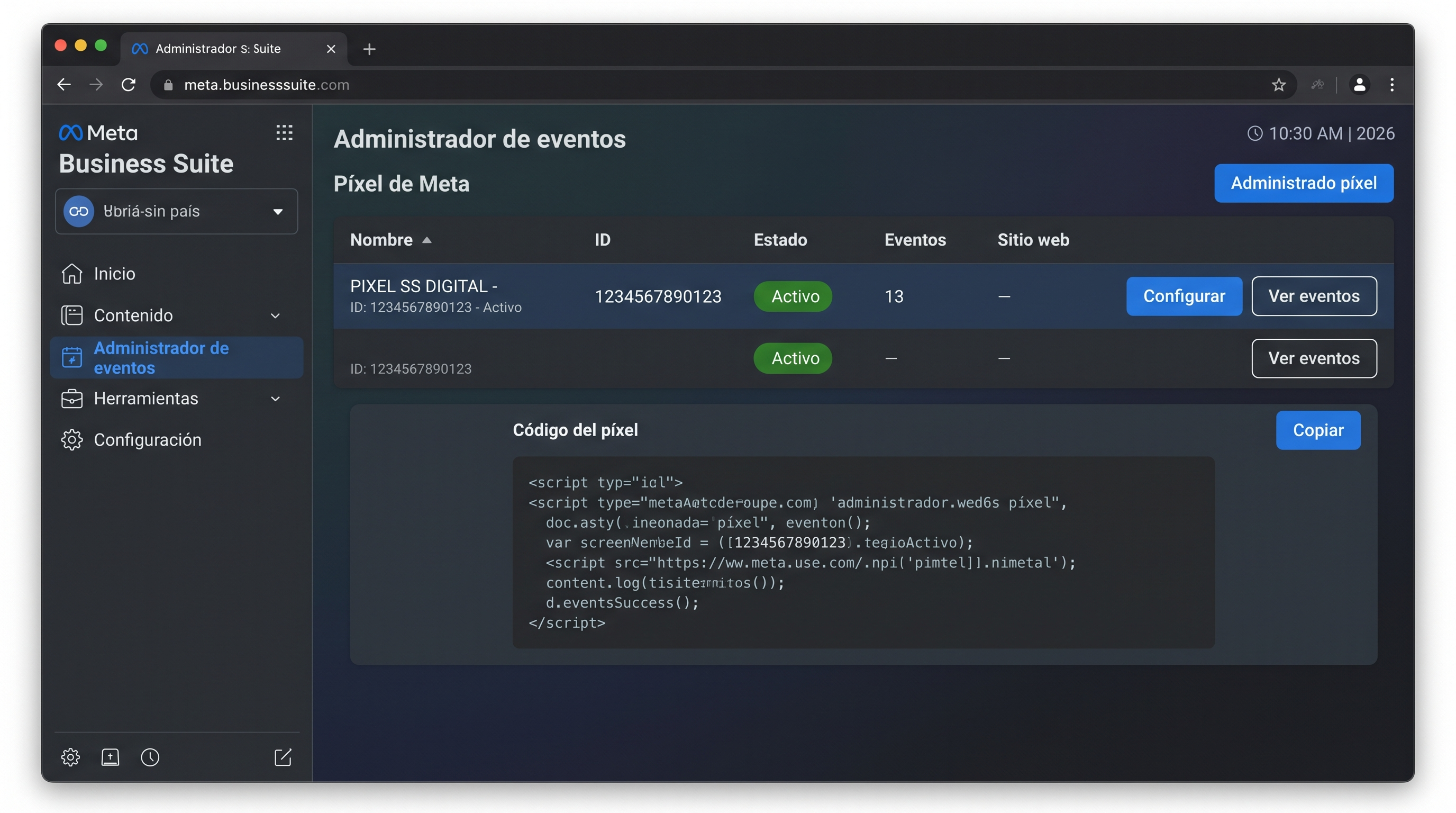The image size is (1456, 813).
Task: Open the Ubriá-sin país account dropdown
Action: click(x=176, y=211)
